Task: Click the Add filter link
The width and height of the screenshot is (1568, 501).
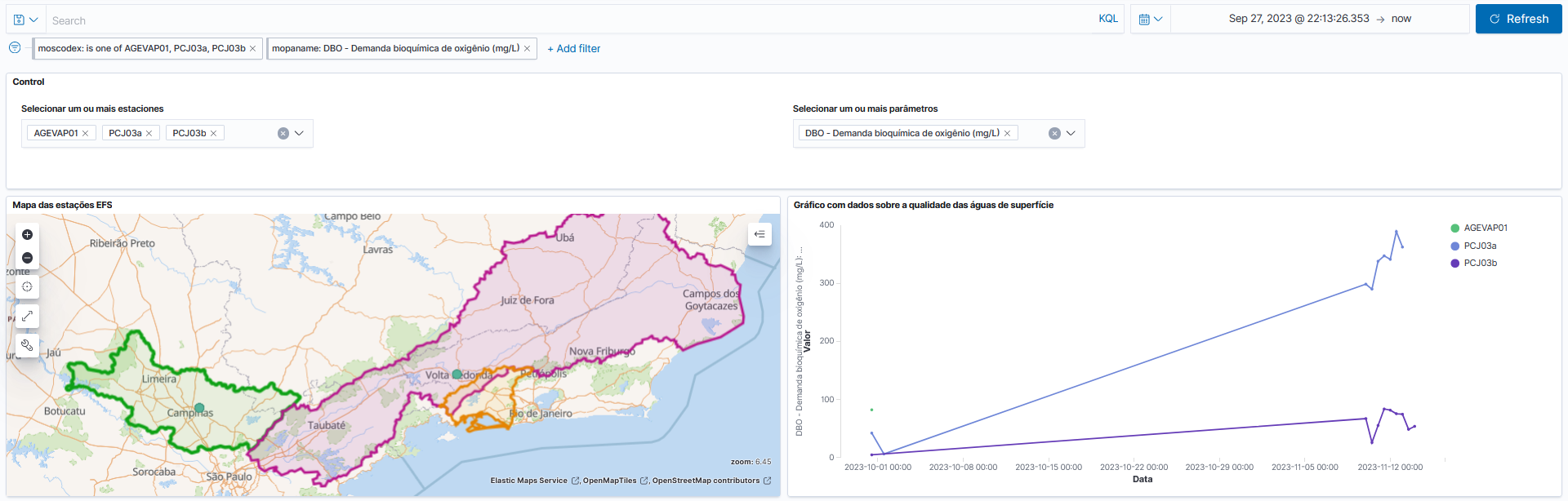Action: [573, 49]
